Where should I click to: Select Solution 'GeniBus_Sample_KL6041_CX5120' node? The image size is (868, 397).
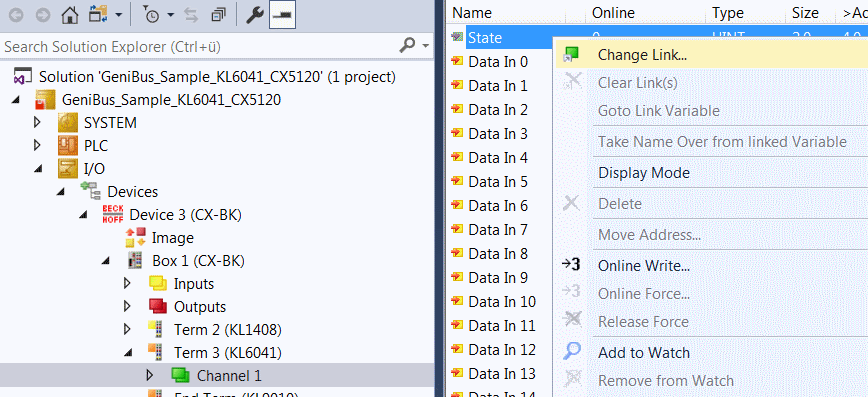[x=217, y=76]
